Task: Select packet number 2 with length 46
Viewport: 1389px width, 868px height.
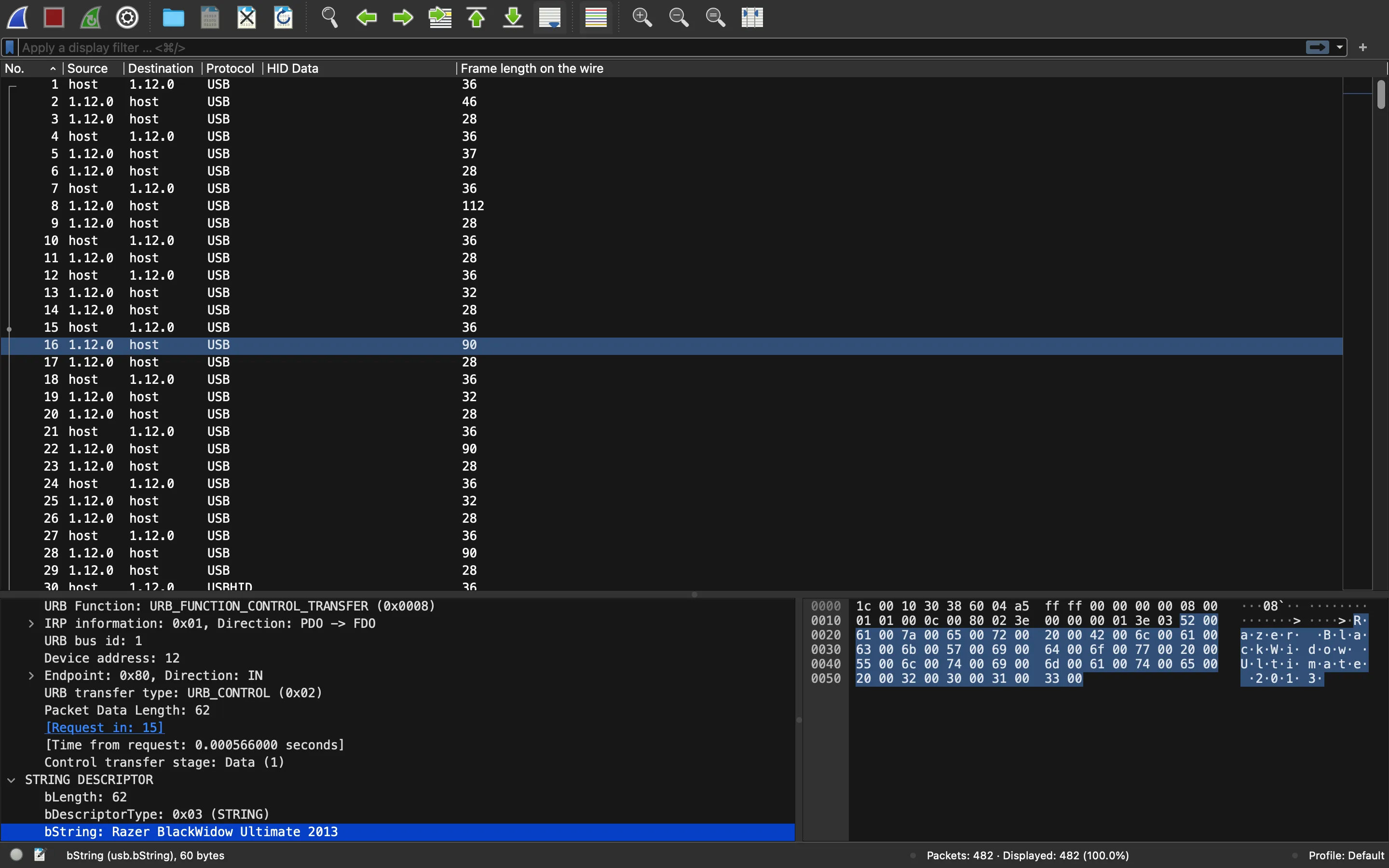Action: pyautogui.click(x=671, y=102)
